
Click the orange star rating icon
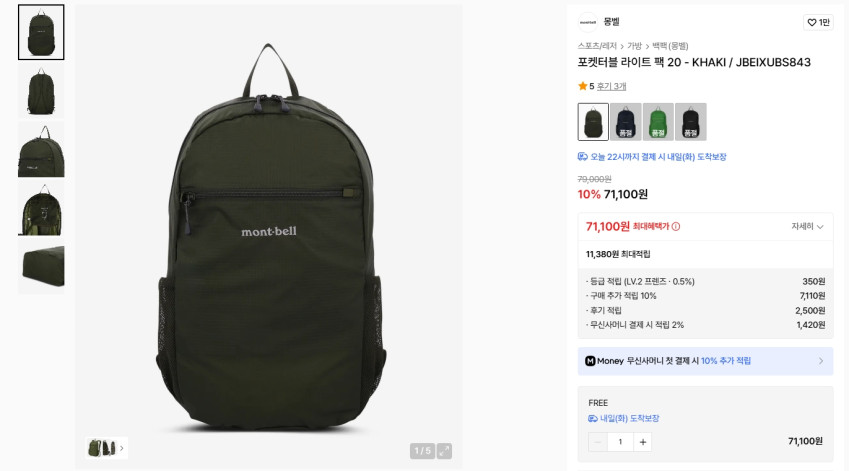click(583, 86)
